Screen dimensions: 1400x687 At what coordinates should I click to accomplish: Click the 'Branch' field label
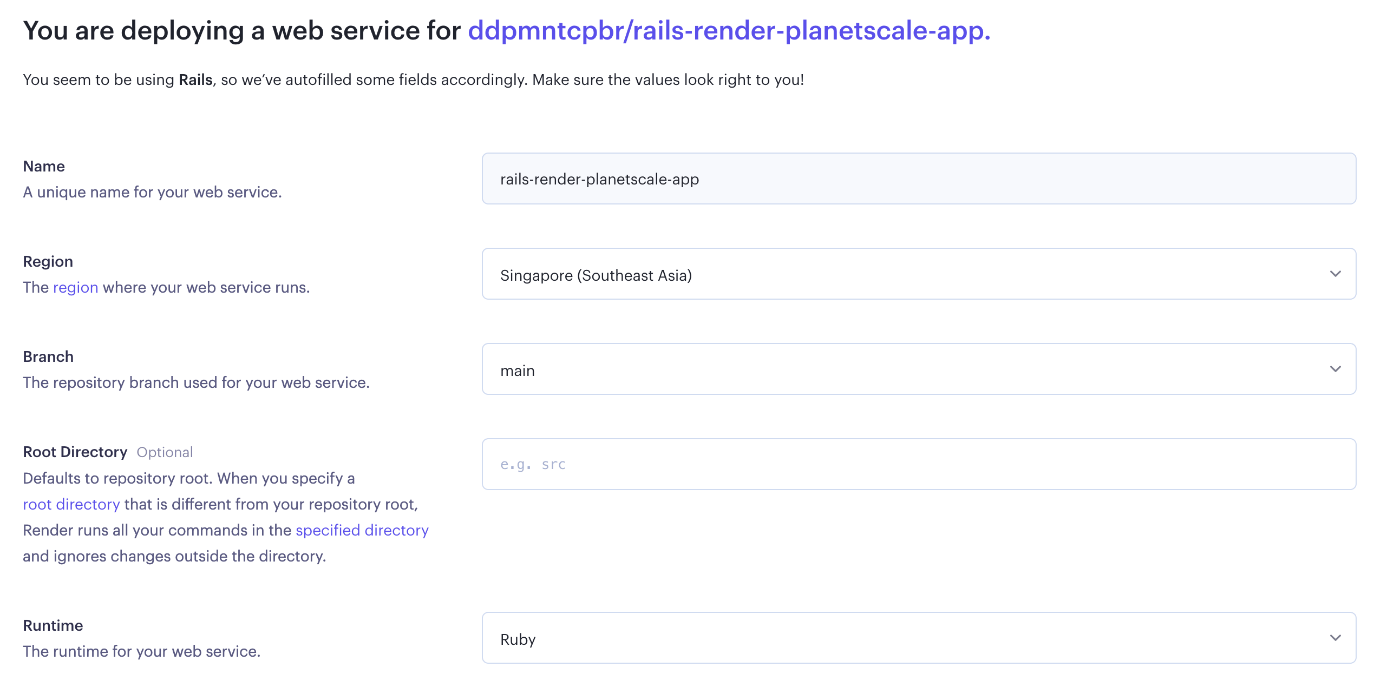48,356
